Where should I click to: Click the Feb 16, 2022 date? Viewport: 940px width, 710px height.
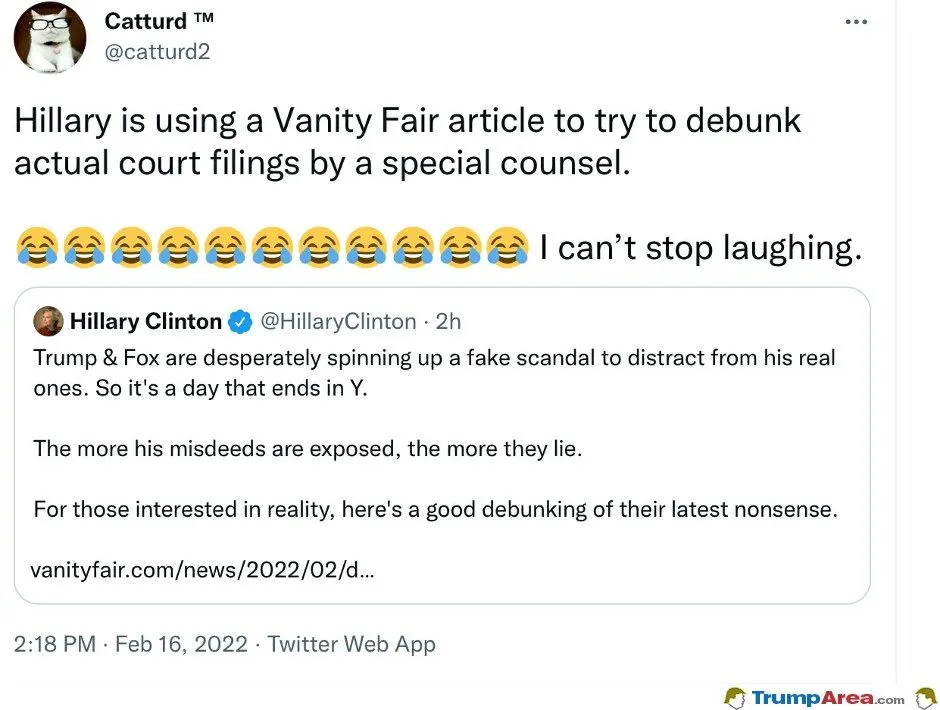click(181, 643)
